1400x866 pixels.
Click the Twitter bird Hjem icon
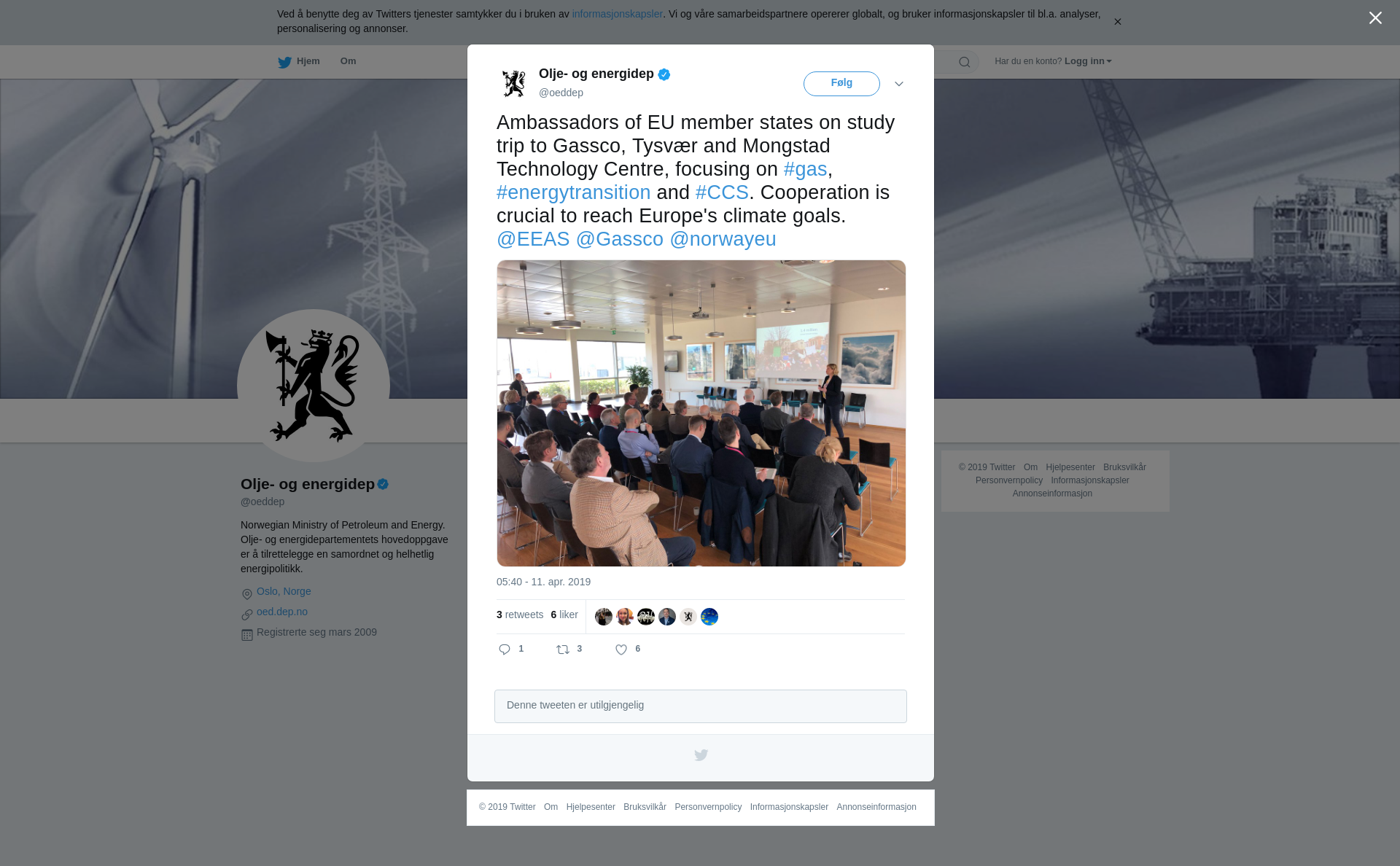pyautogui.click(x=284, y=63)
